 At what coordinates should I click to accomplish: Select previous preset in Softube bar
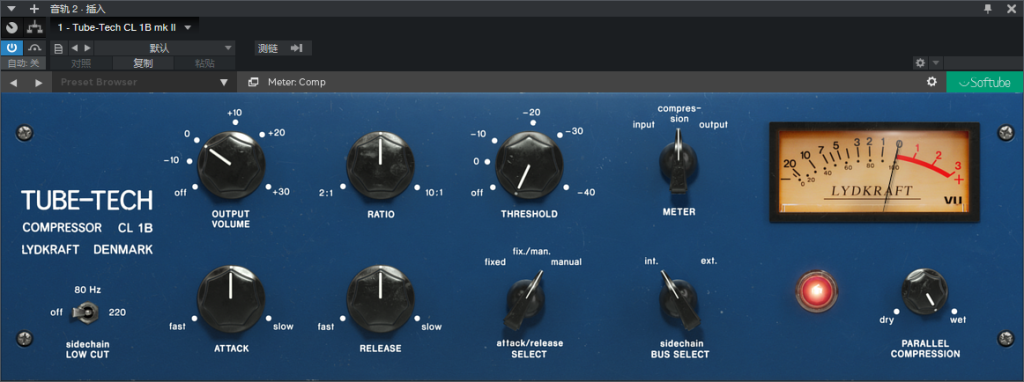[x=14, y=82]
